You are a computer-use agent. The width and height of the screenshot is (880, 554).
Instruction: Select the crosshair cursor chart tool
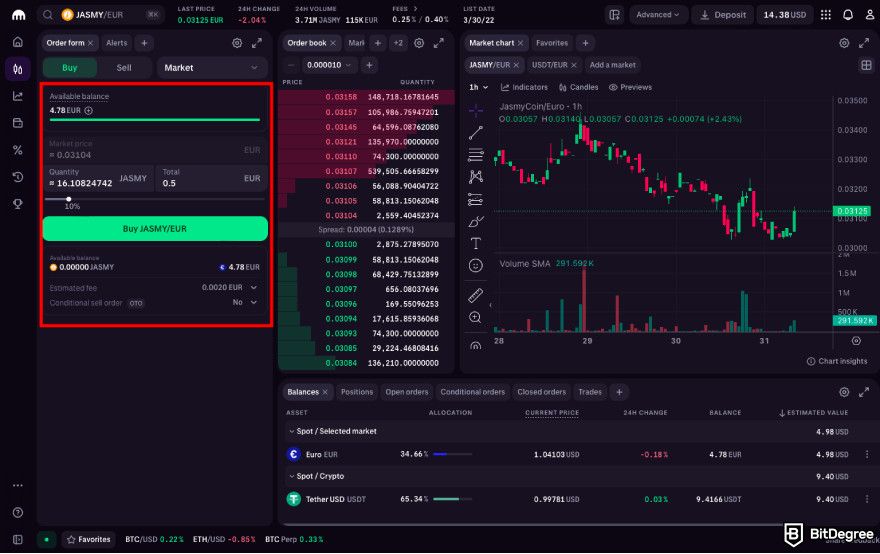click(475, 111)
